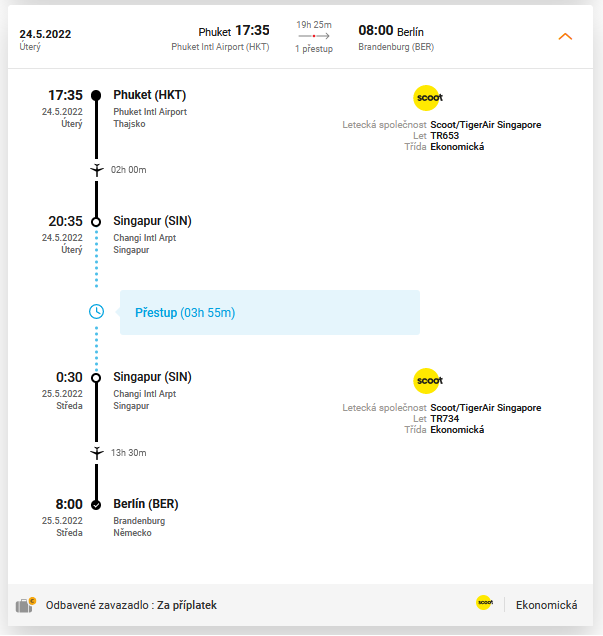The image size is (603, 636).
Task: Click flight number TR653
Action: pyautogui.click(x=445, y=135)
